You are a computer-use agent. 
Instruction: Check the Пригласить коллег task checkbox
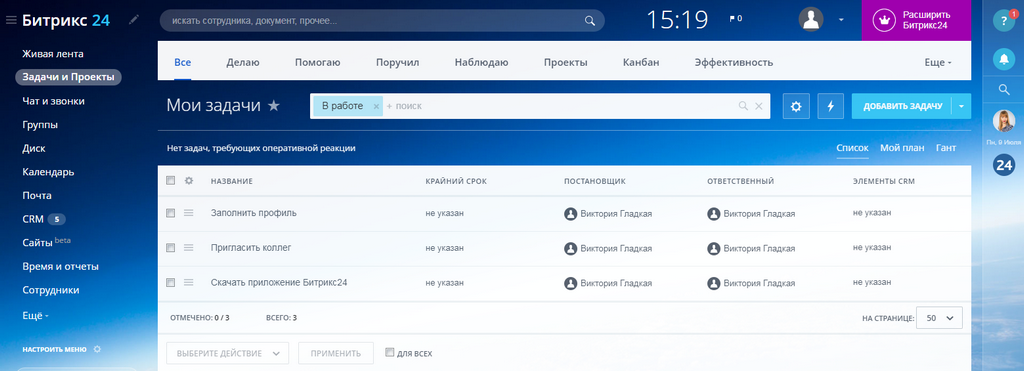tap(170, 248)
